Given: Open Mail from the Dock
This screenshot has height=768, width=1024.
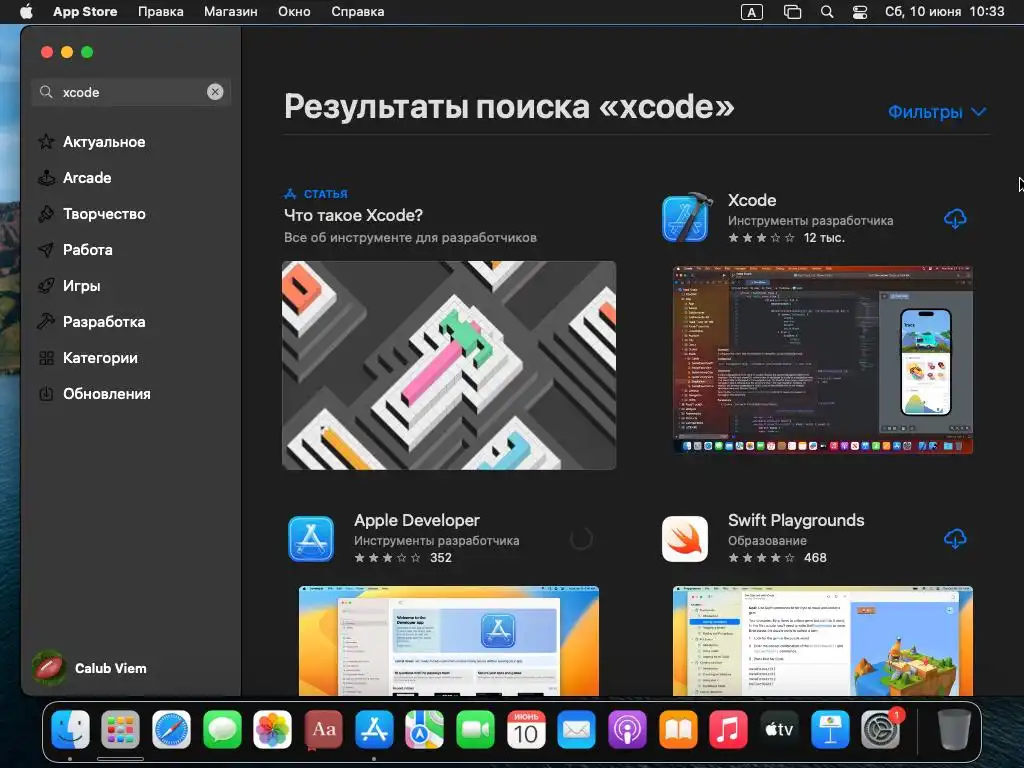Looking at the screenshot, I should [577, 729].
